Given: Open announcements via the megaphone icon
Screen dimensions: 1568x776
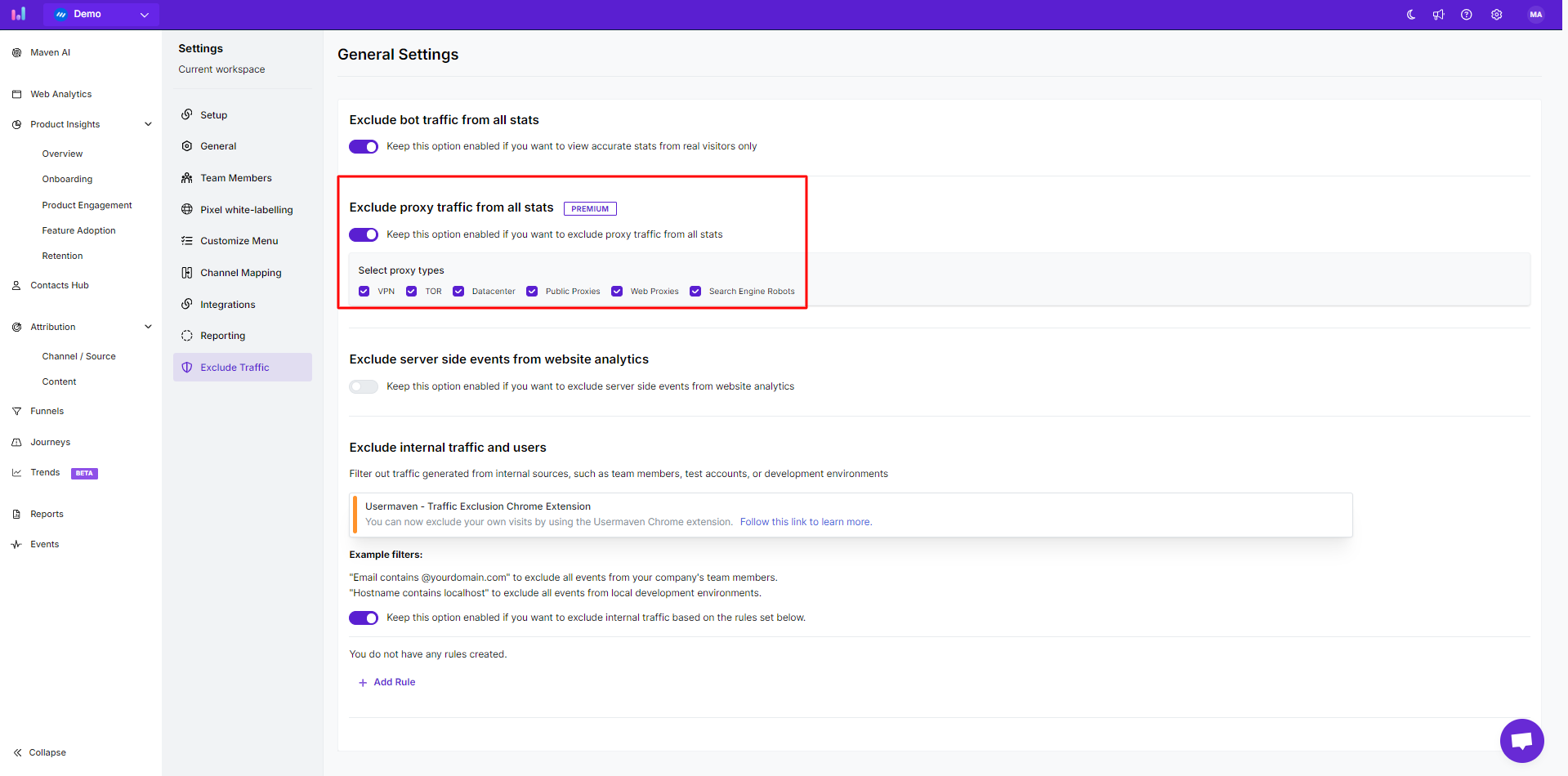Looking at the screenshot, I should point(1439,14).
